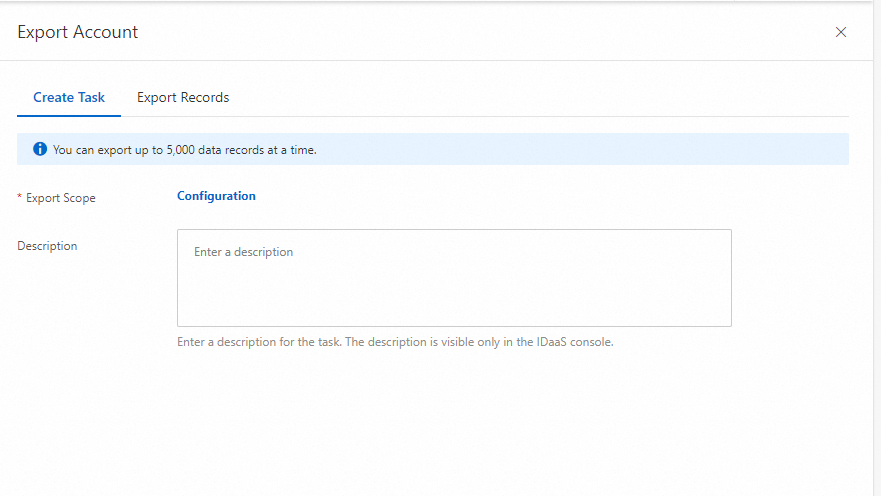Viewport: 881px width, 496px height.
Task: Click the Export Account dialog title
Action: (78, 32)
